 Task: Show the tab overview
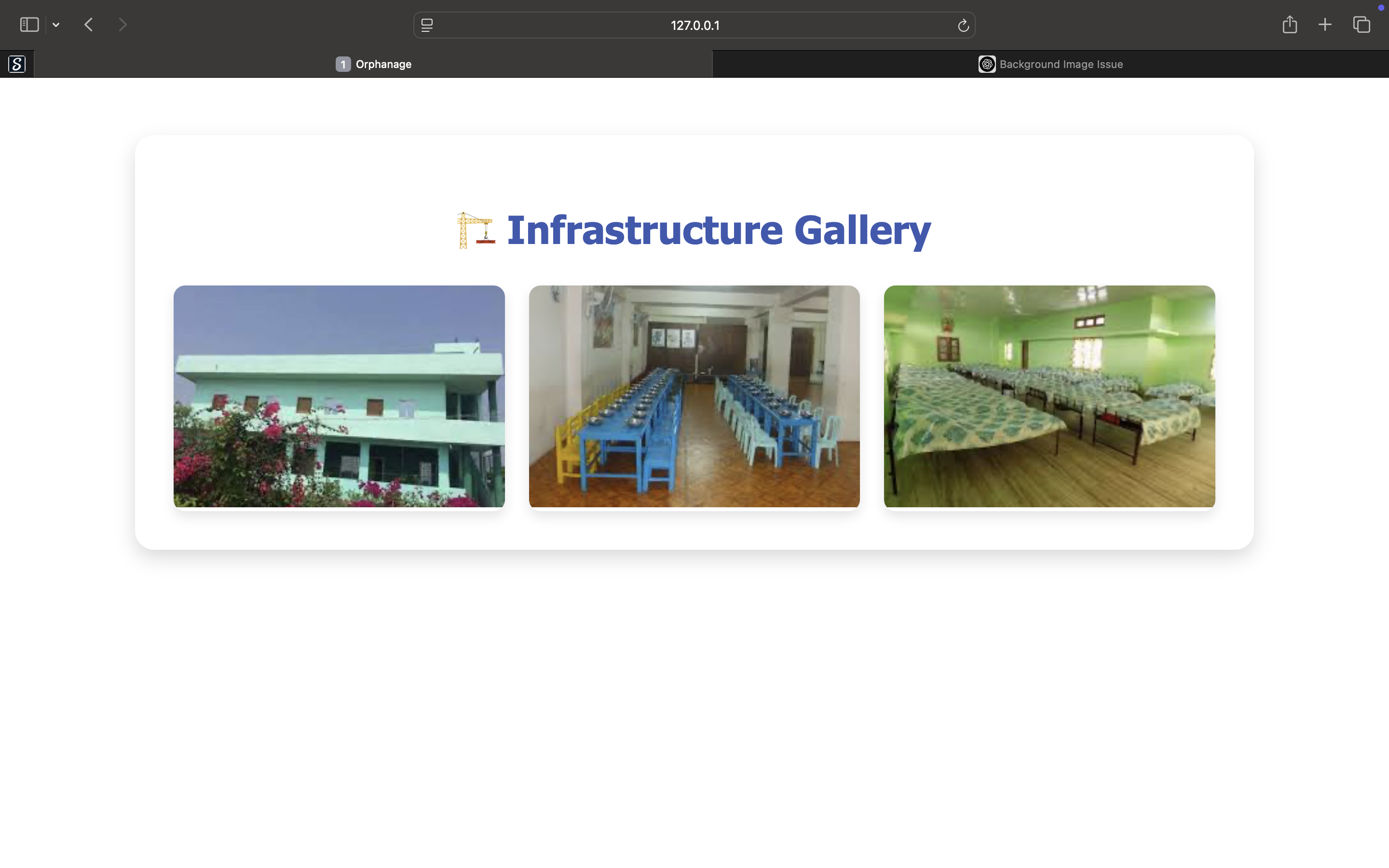1362,25
